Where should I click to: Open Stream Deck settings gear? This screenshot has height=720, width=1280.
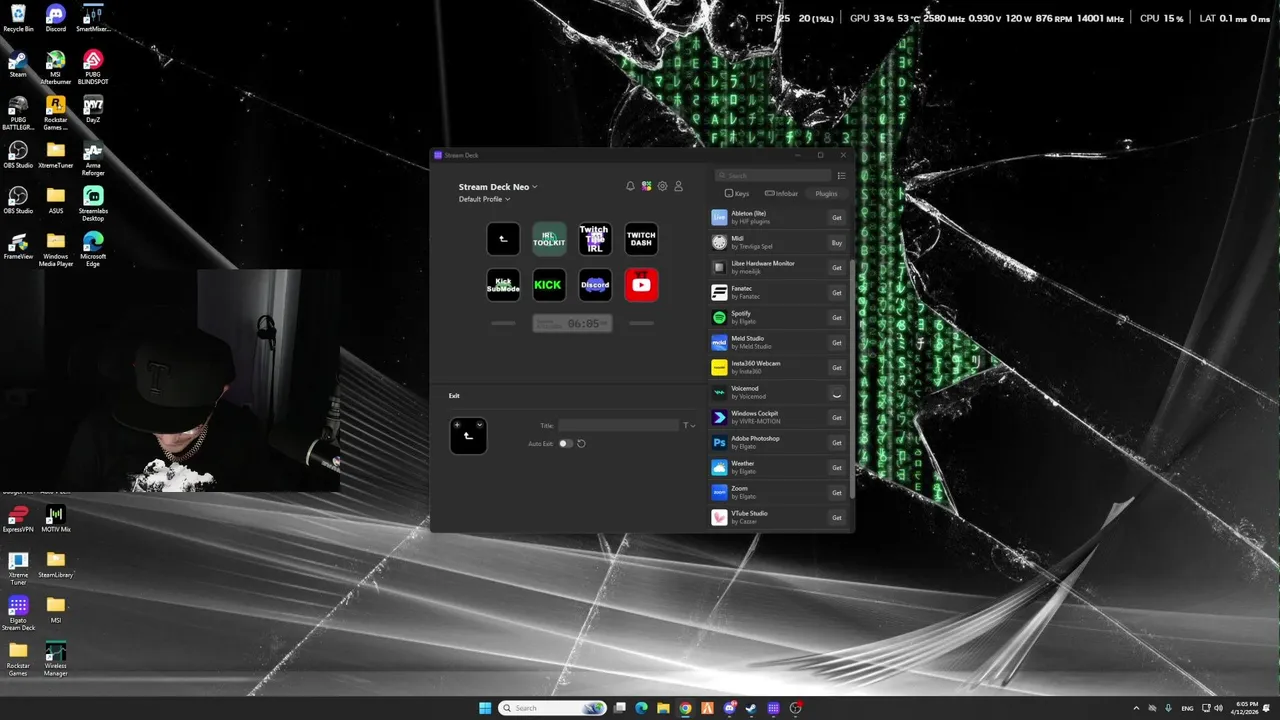click(662, 186)
